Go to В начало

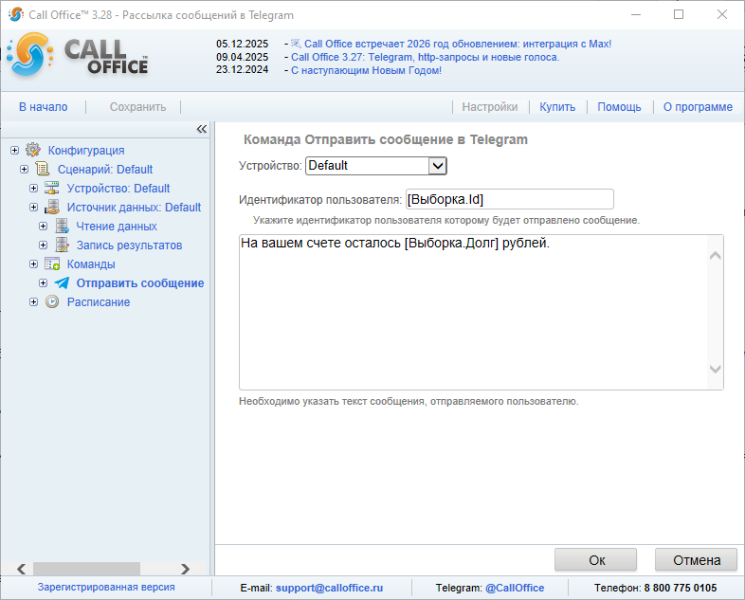(x=43, y=107)
